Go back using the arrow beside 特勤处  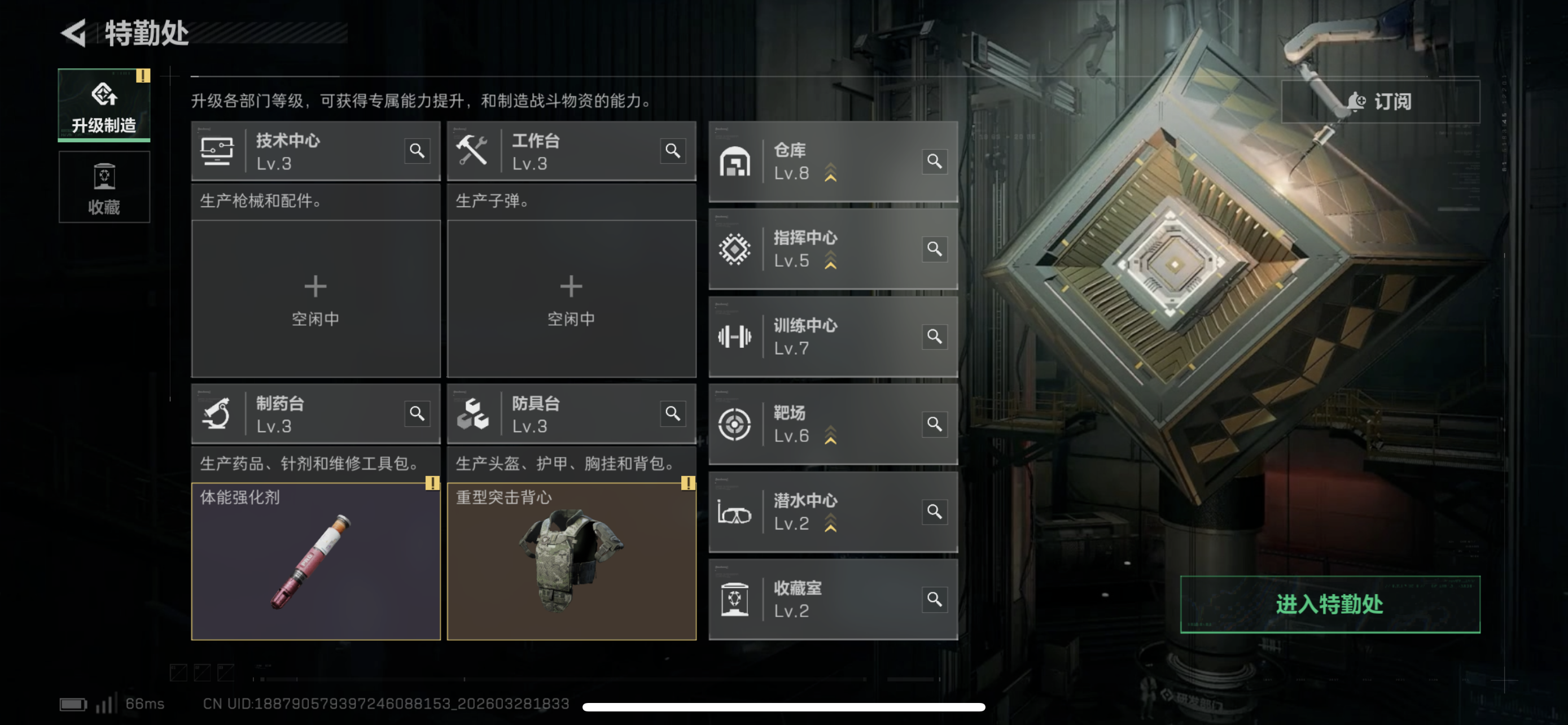pyautogui.click(x=75, y=33)
